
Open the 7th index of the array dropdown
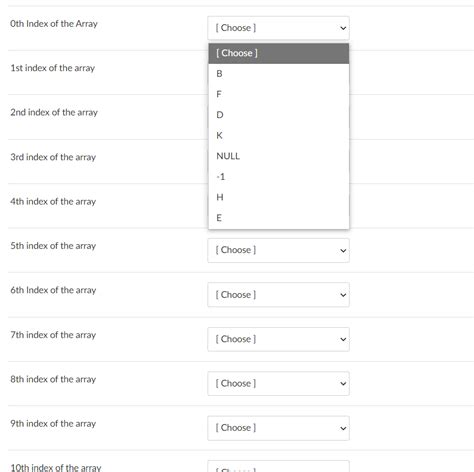pyautogui.click(x=278, y=339)
